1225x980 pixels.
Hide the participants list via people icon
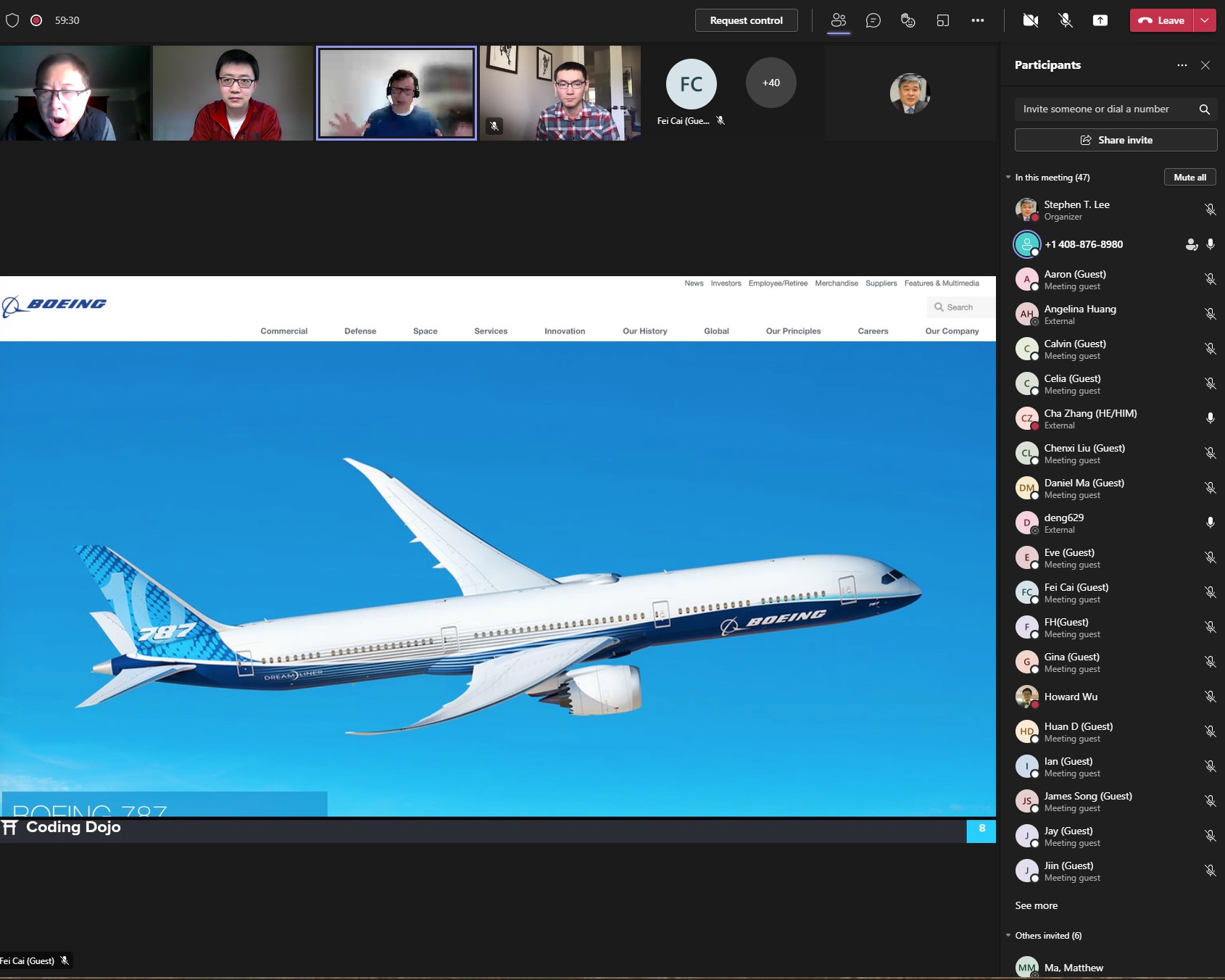point(839,20)
